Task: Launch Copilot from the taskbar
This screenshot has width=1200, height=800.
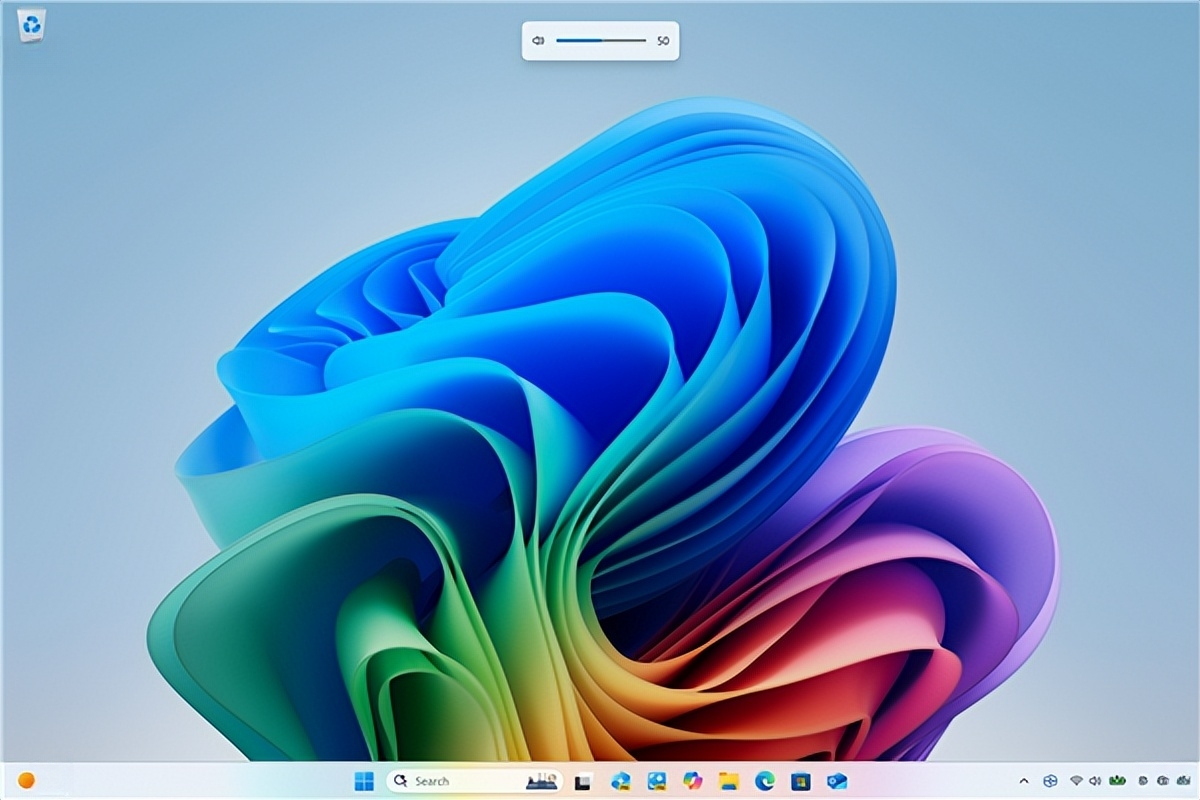Action: (692, 781)
